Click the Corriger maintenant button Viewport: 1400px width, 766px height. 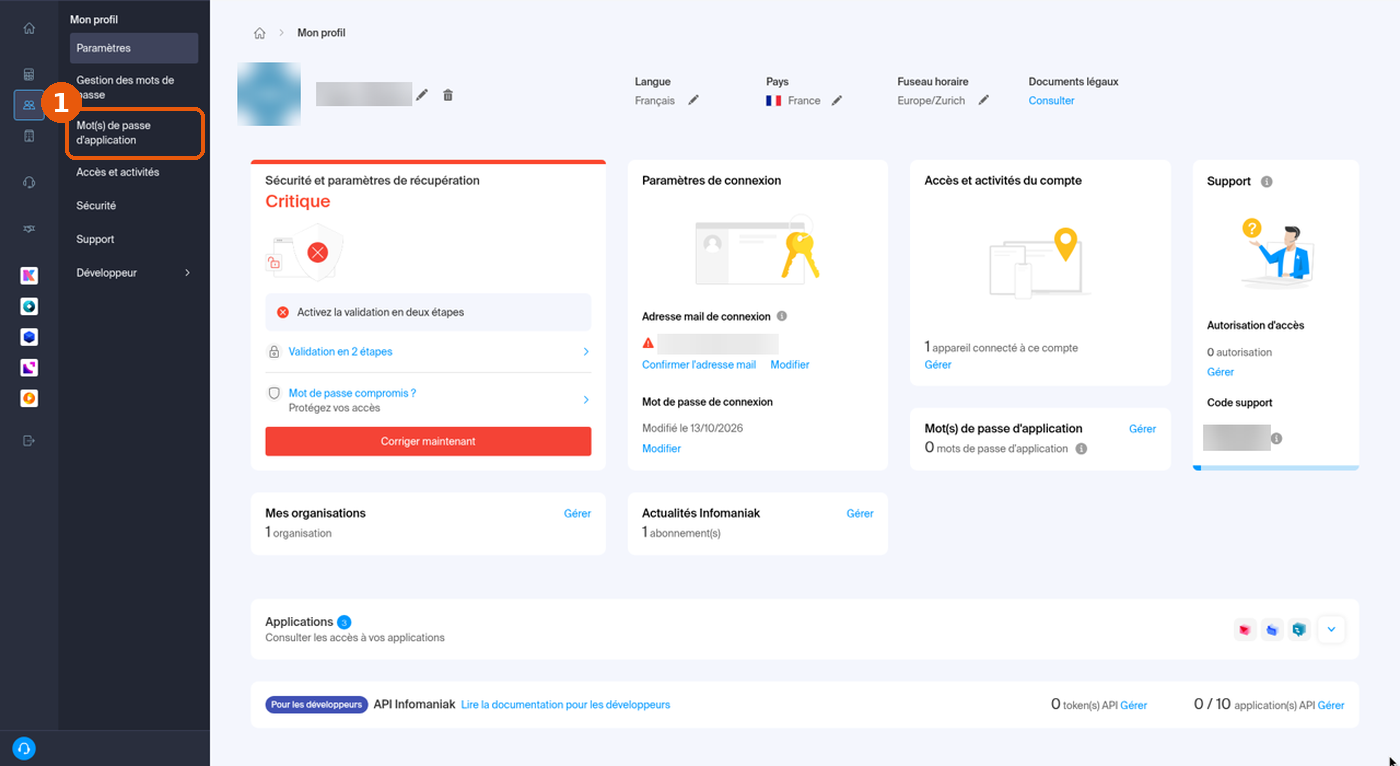click(428, 441)
